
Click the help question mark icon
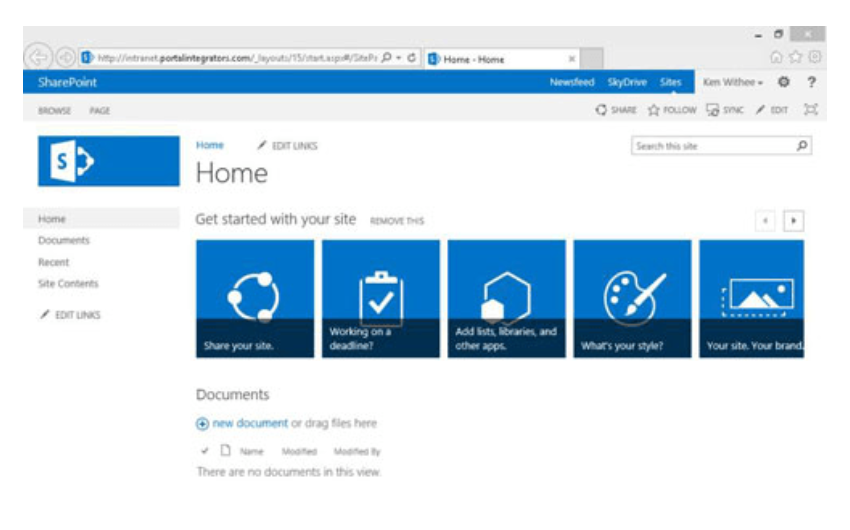812,82
